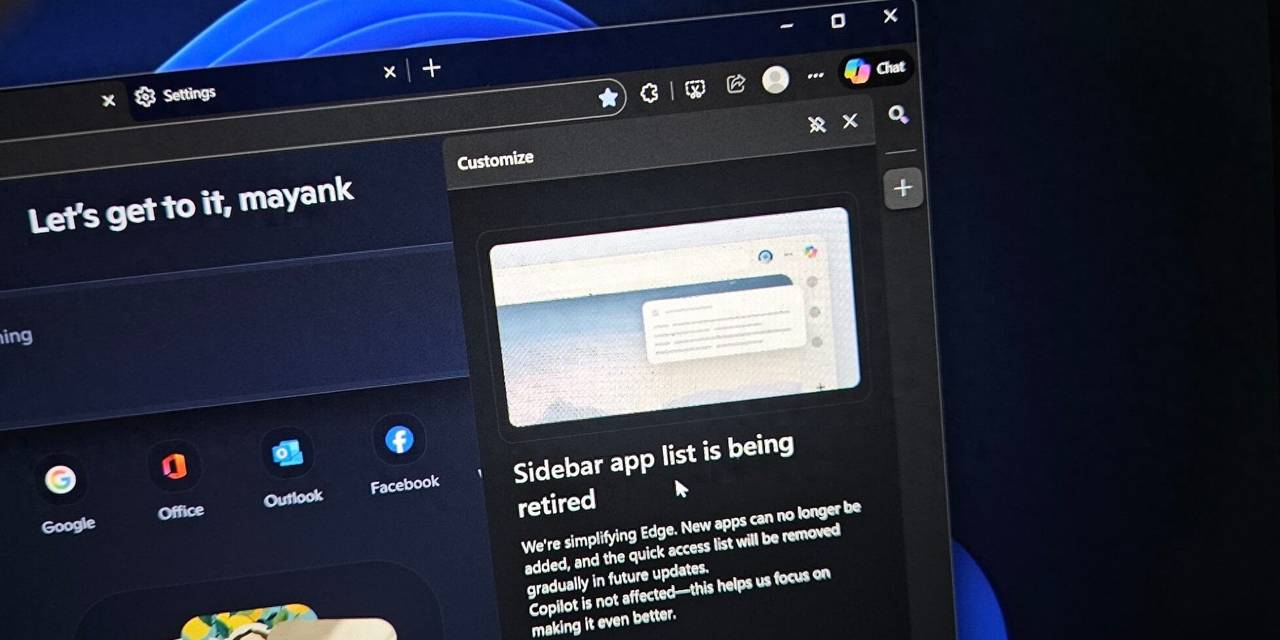Open the Office shortcut tile

177,482
